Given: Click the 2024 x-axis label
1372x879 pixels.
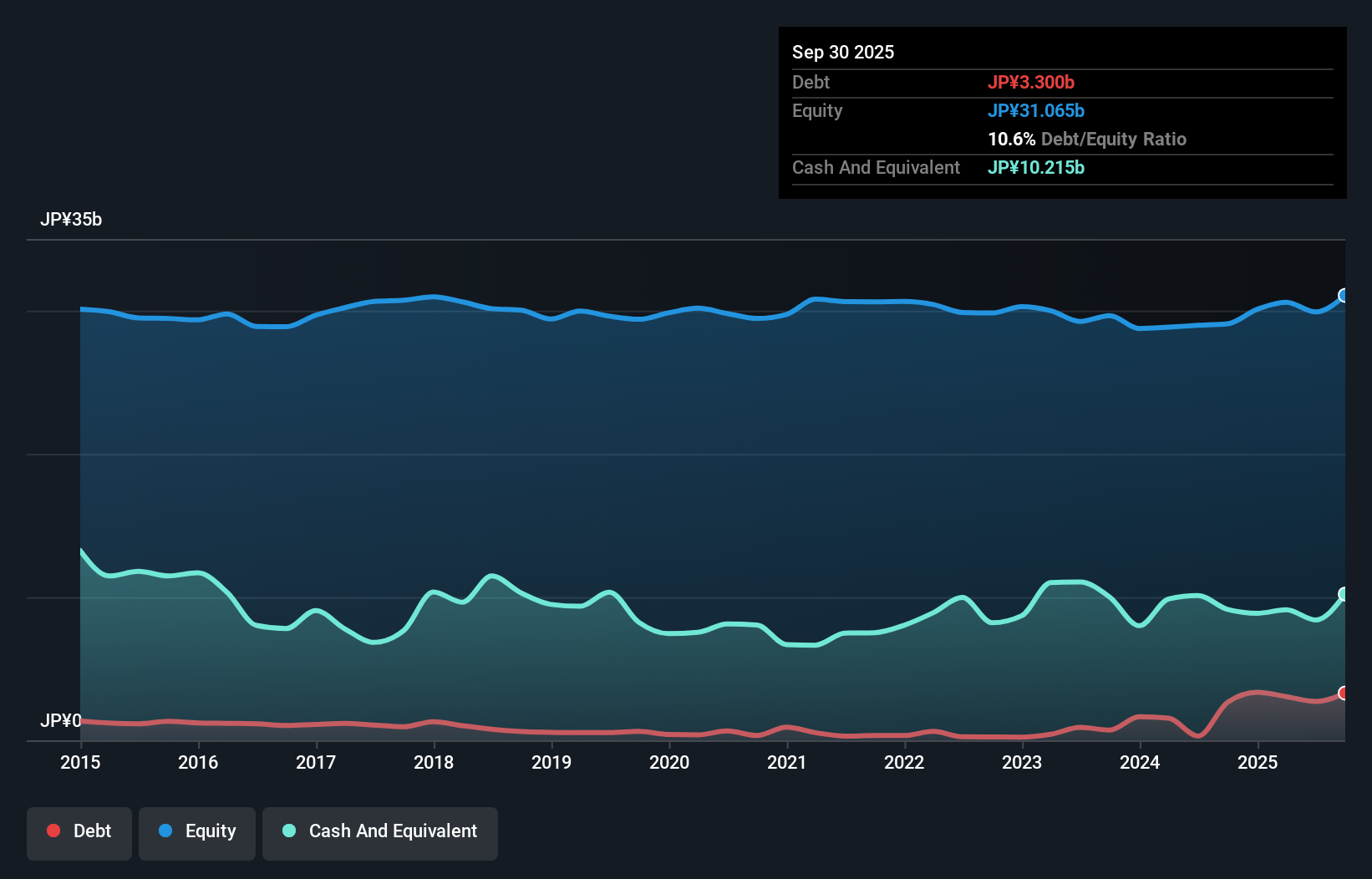Looking at the screenshot, I should (x=1140, y=762).
